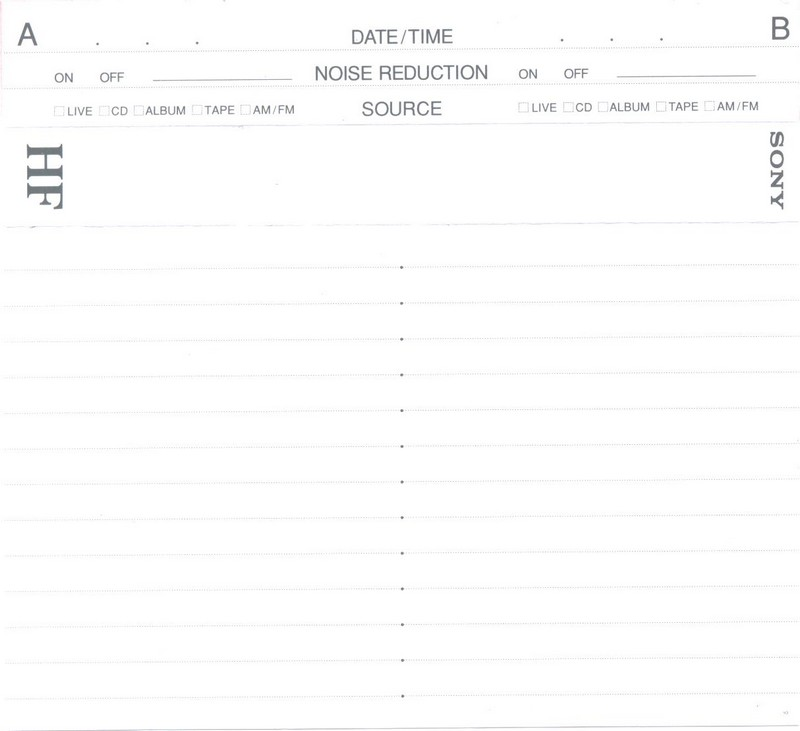Check the side B LIVE checkbox

coord(524,107)
